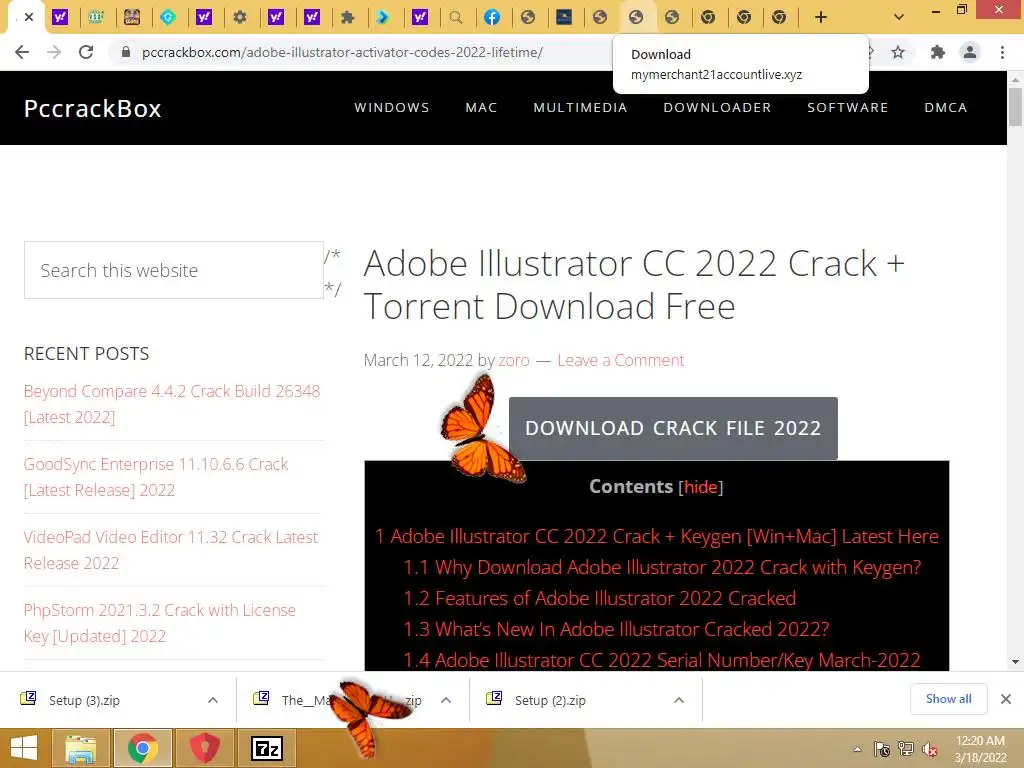Switch to the dark picture icon tab
Screen dimensions: 1024x768
coord(564,17)
